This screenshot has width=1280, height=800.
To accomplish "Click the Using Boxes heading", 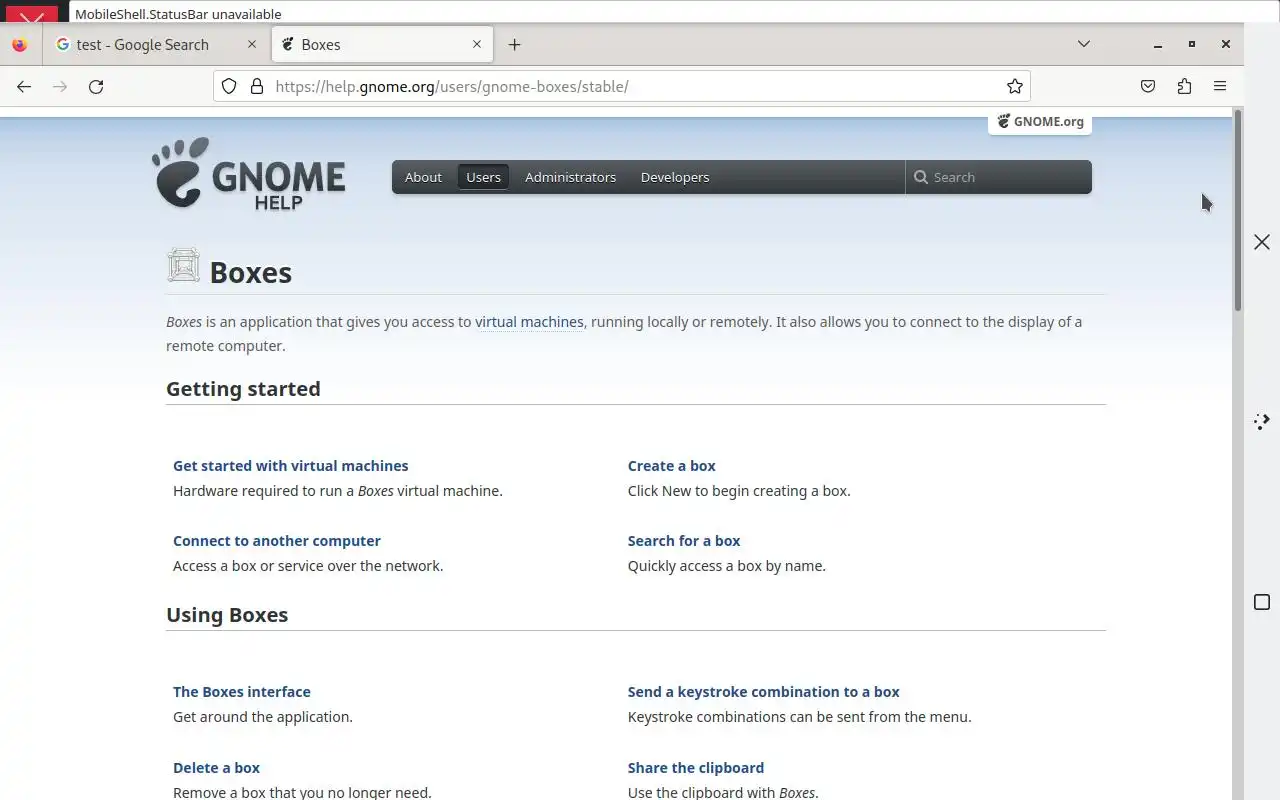I will pyautogui.click(x=227, y=615).
